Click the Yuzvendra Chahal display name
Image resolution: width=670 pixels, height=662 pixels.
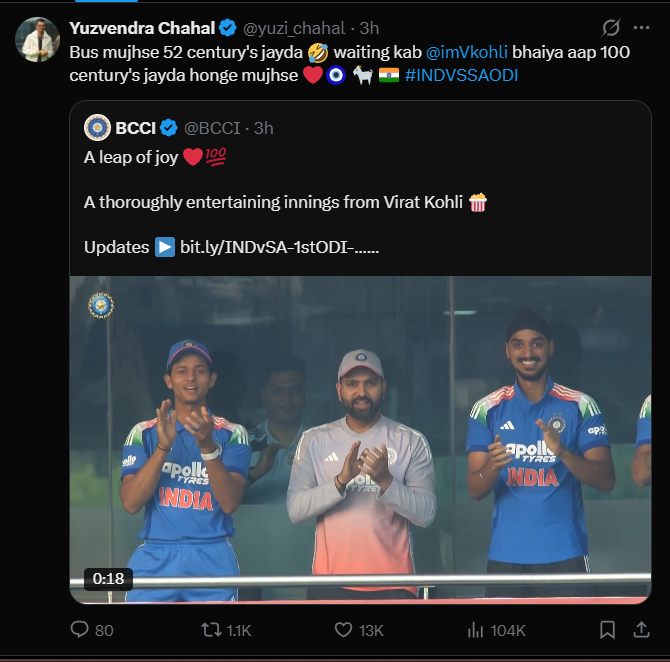click(142, 28)
